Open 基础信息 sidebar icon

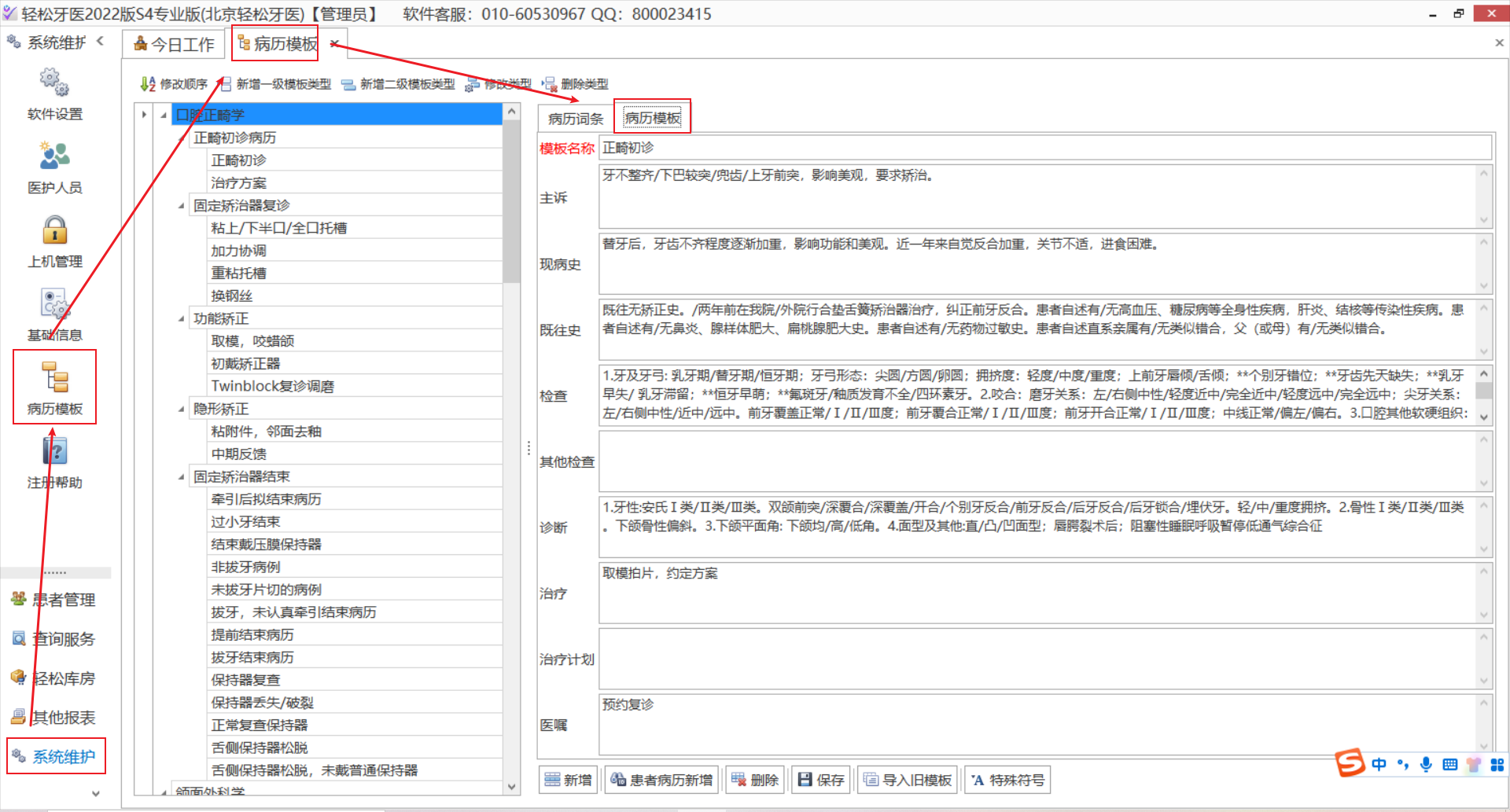click(x=54, y=314)
